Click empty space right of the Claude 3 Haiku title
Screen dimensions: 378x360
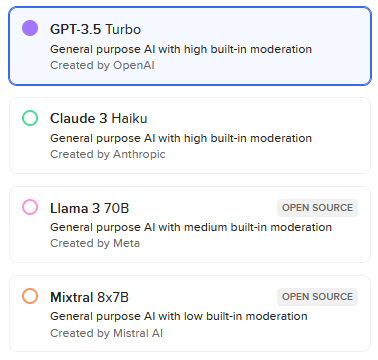point(257,118)
